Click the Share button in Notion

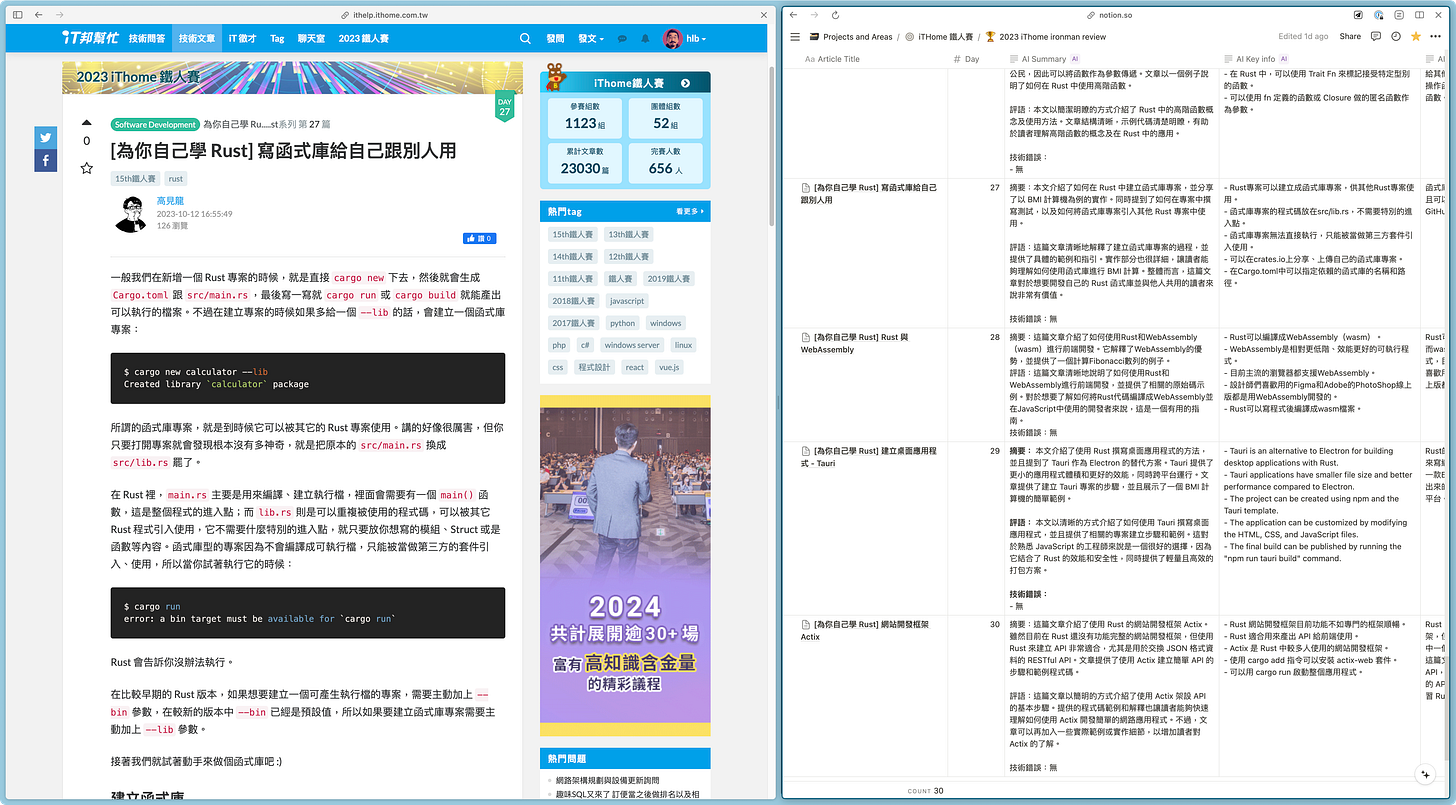coord(1350,37)
